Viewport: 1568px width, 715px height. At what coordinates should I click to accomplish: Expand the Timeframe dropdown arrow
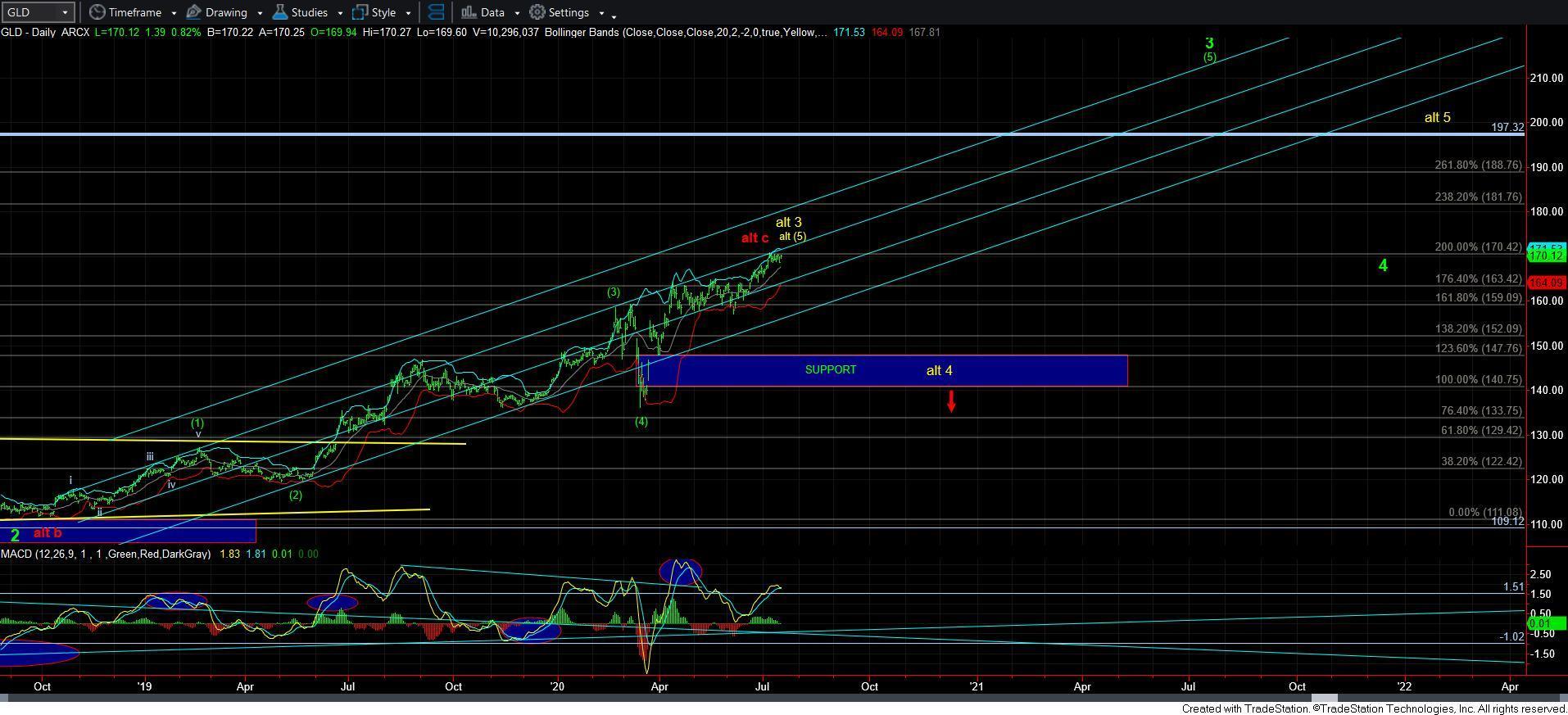(174, 13)
